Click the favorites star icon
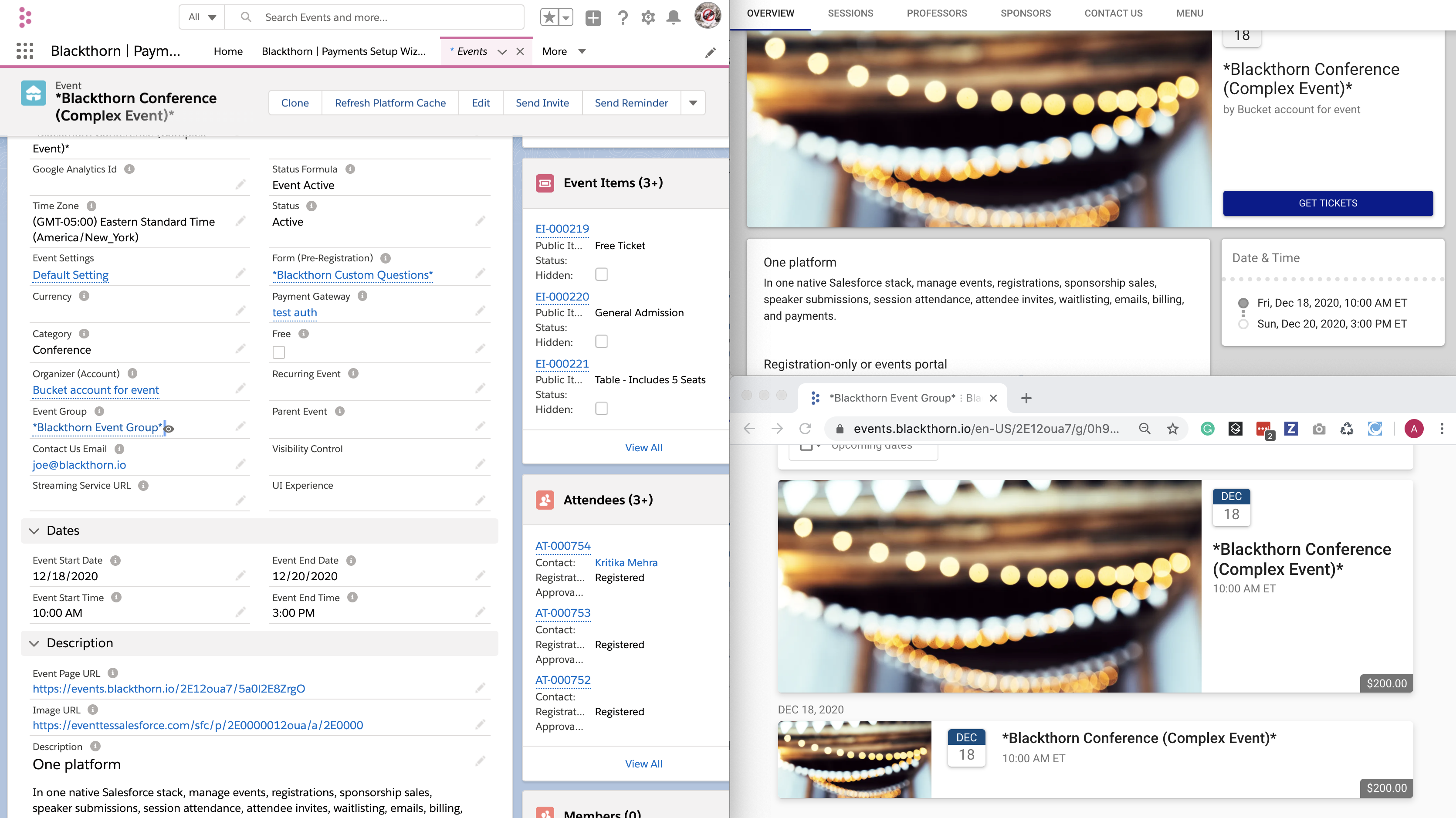The image size is (1456, 818). pyautogui.click(x=549, y=17)
